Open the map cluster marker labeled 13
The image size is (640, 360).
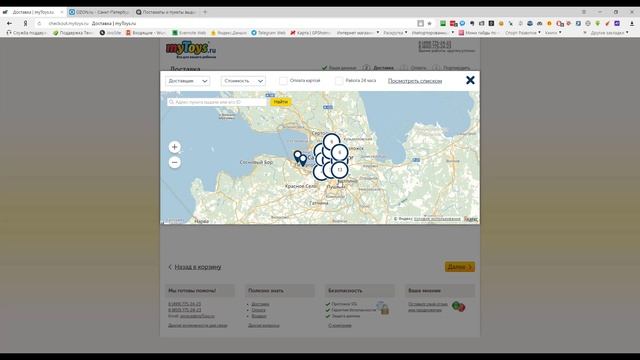coord(340,170)
